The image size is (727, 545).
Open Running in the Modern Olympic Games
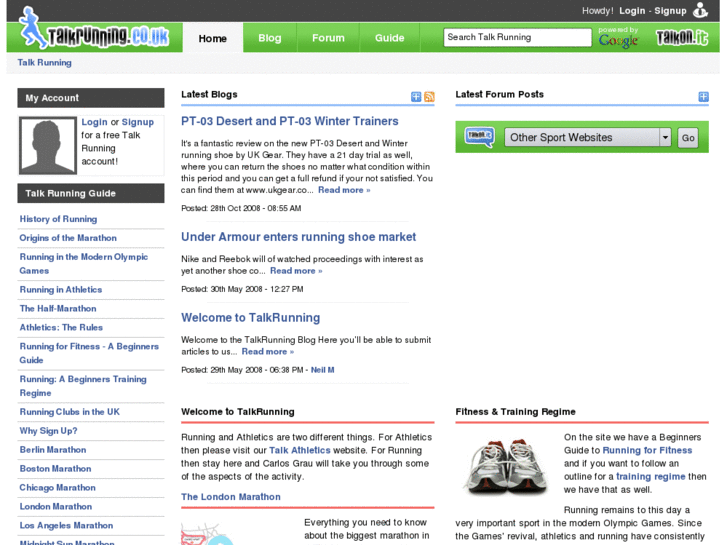point(83,263)
